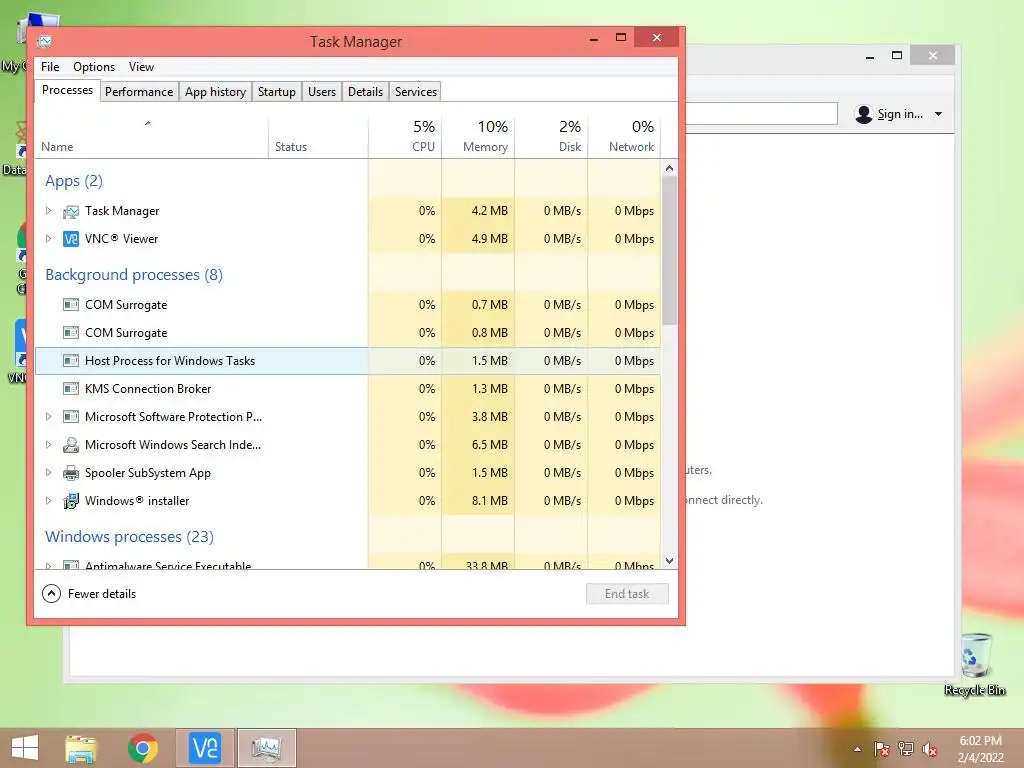Screen dimensions: 1024x768
Task: Open the Windows Start button
Action: (x=25, y=748)
